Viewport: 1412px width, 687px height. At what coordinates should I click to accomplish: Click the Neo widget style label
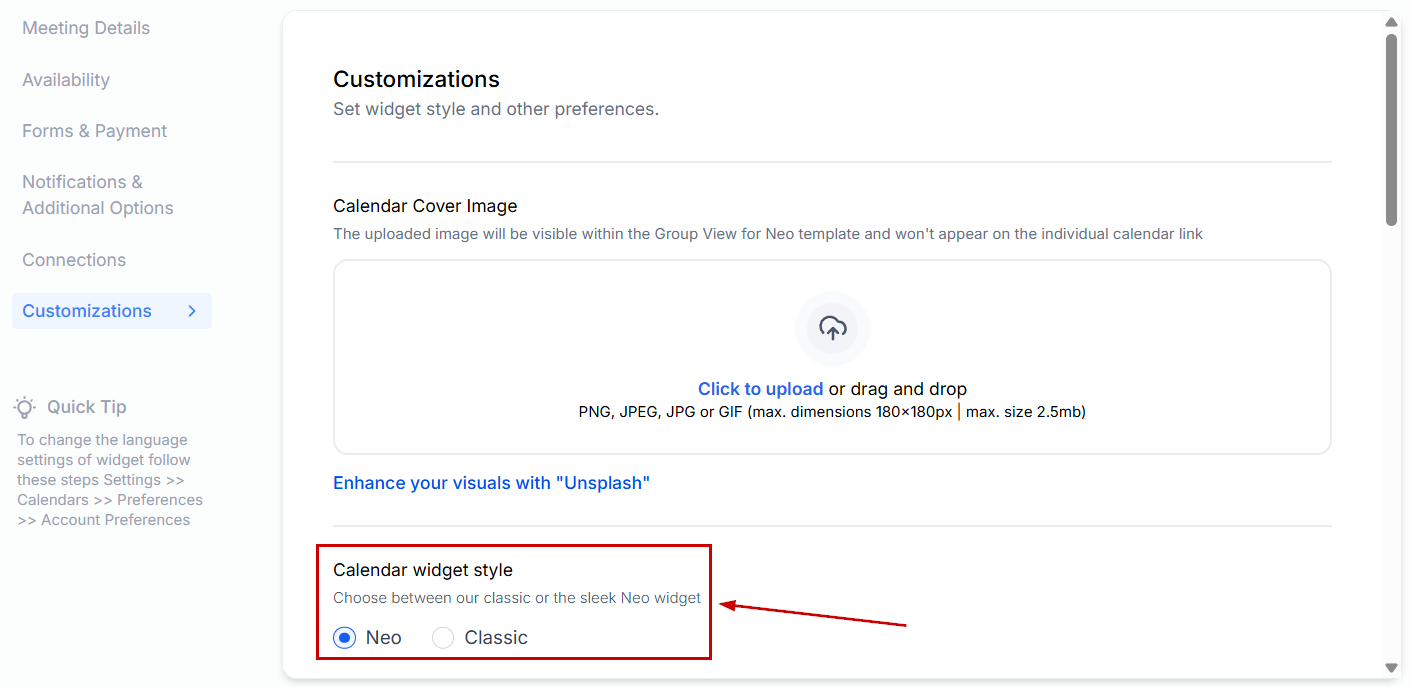[x=384, y=638]
